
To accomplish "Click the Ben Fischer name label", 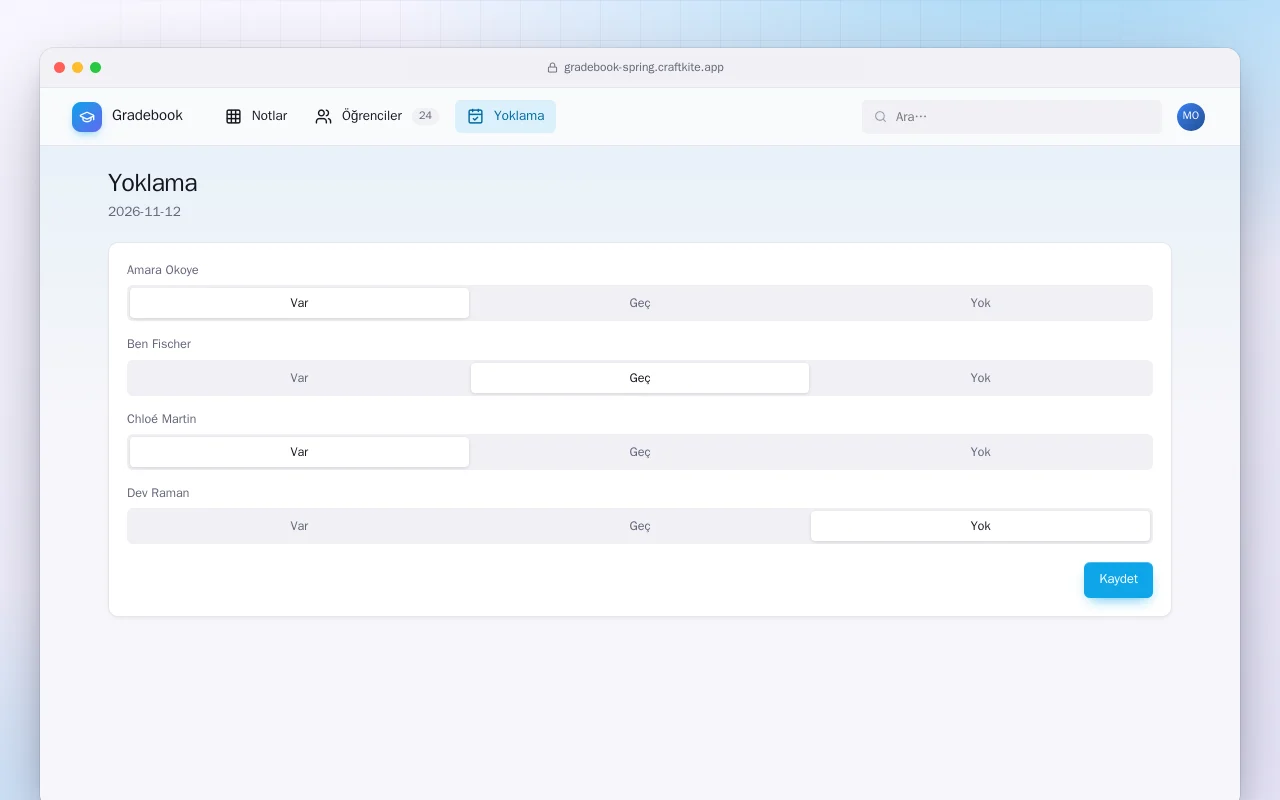I will [159, 344].
